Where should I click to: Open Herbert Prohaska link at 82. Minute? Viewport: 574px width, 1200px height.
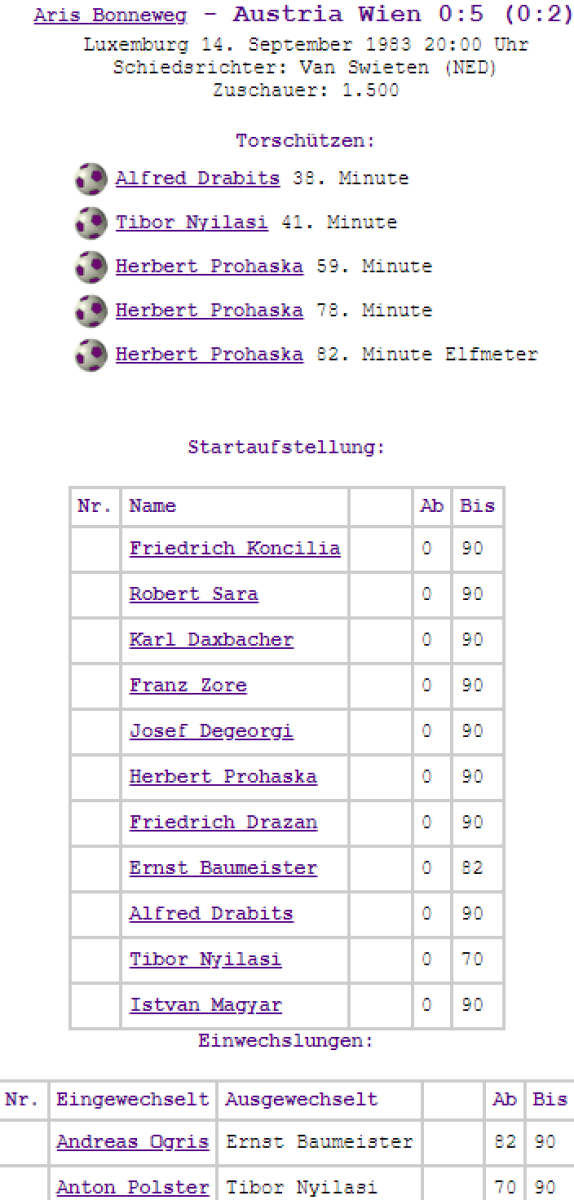pyautogui.click(x=209, y=355)
